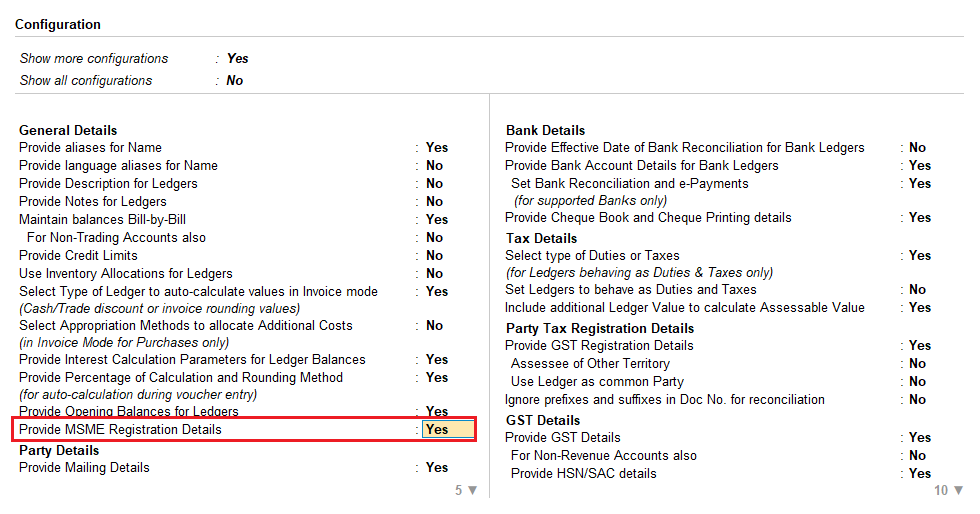Select Provide Opening Balances for Ledgers option
Viewport: 980px width, 514px height.
tap(129, 411)
